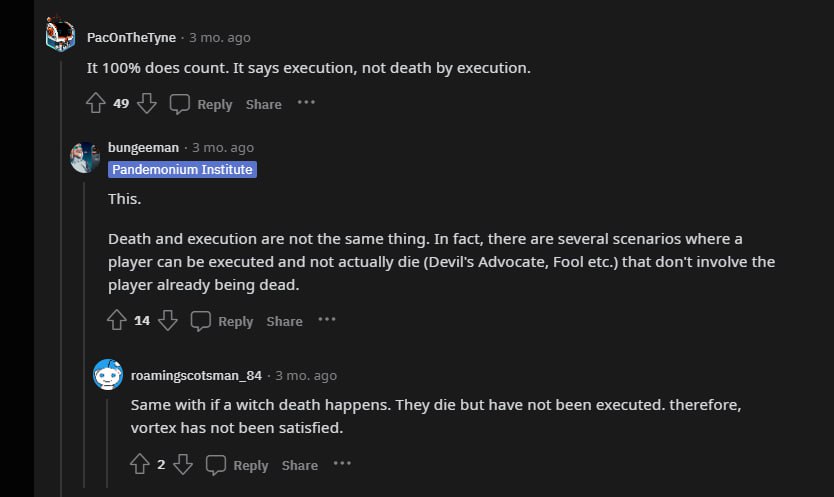Open the bungeeman username link
Viewport: 834px width, 497px height.
click(x=143, y=147)
